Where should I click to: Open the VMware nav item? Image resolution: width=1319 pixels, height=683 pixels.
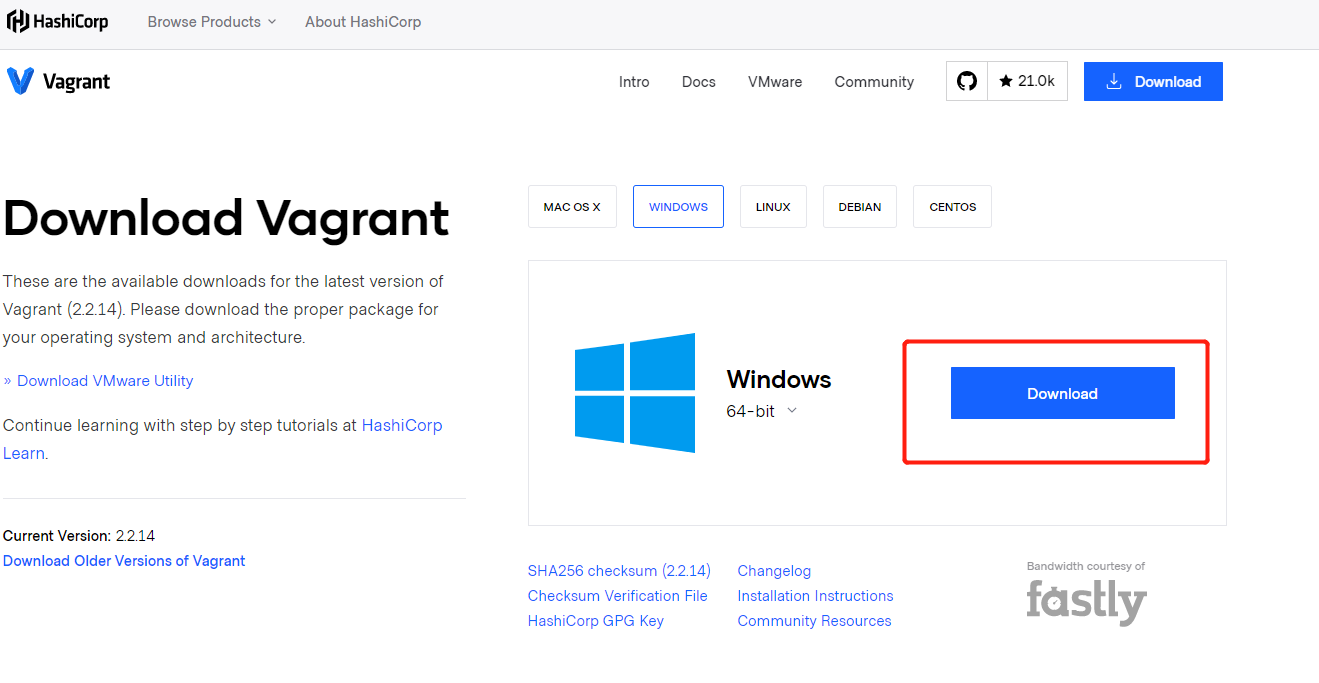tap(775, 82)
